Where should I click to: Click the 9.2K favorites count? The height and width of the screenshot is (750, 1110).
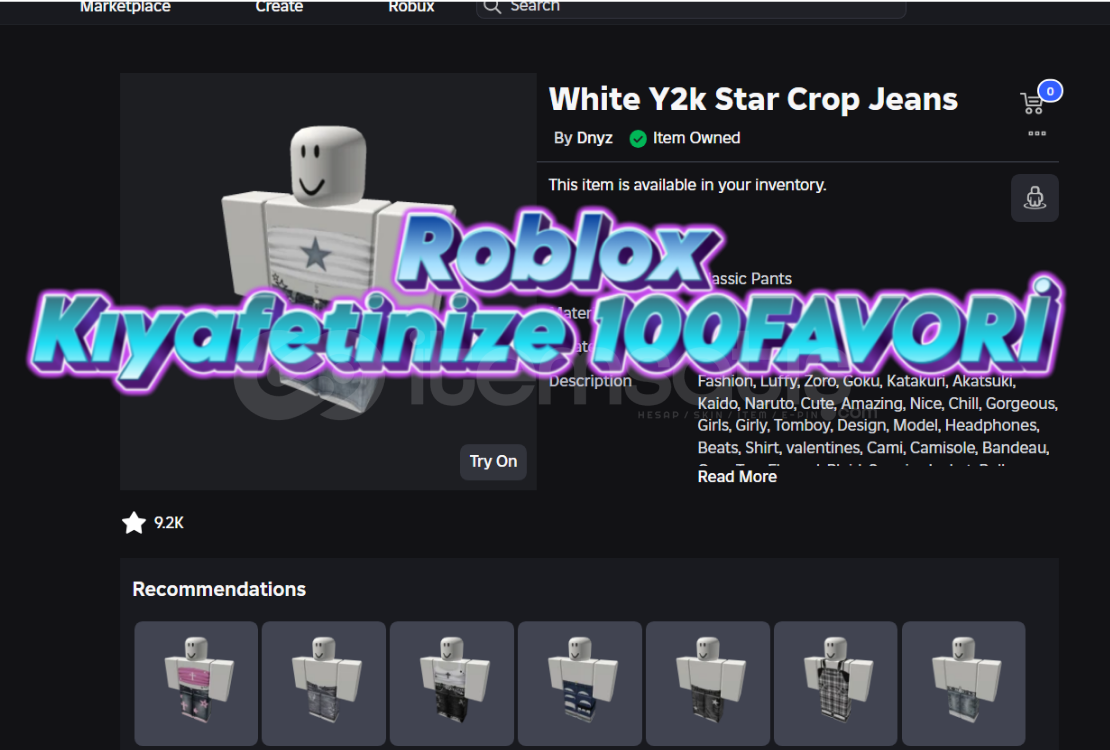[x=168, y=523]
